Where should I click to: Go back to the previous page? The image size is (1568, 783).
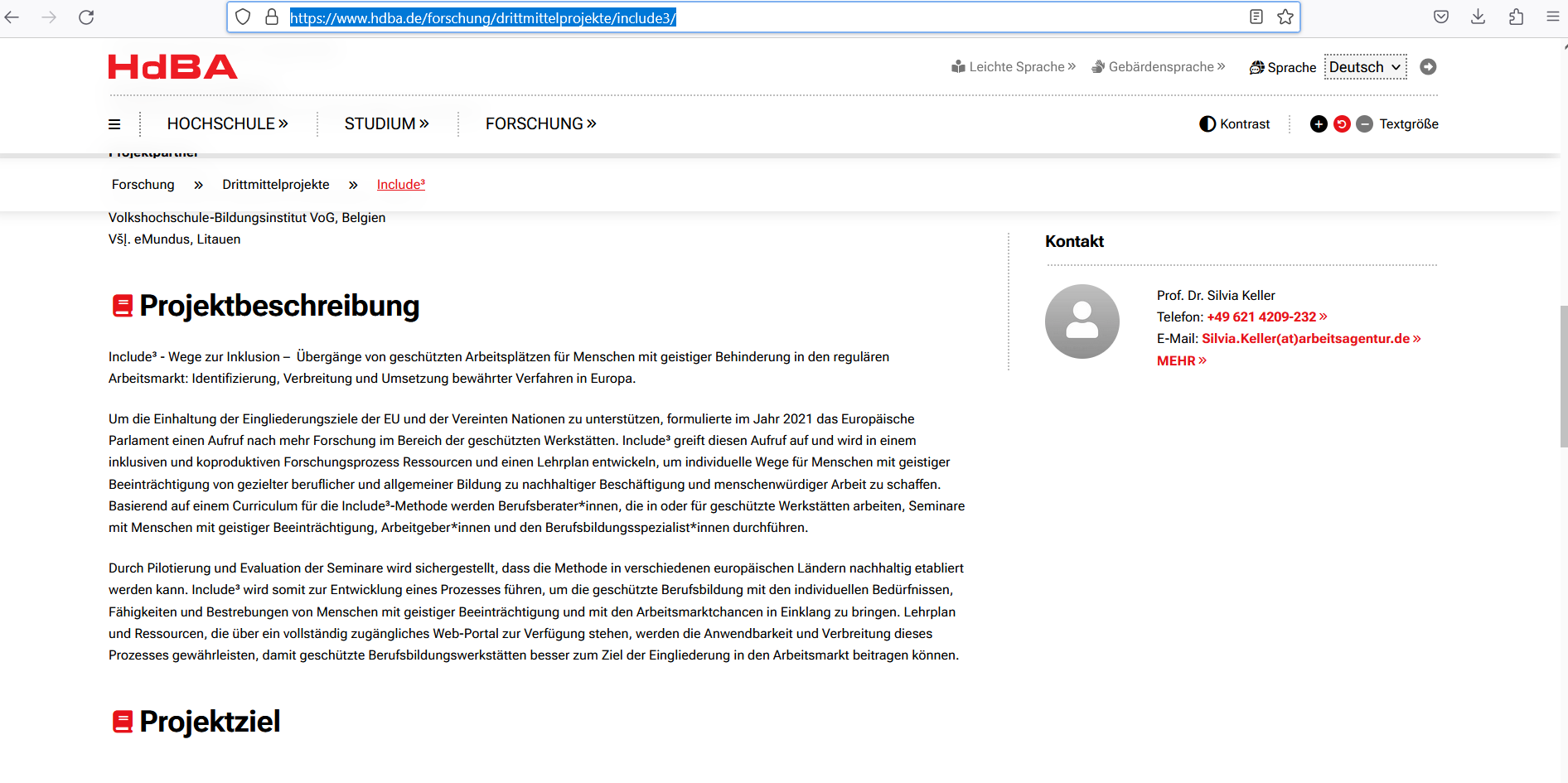pyautogui.click(x=12, y=17)
